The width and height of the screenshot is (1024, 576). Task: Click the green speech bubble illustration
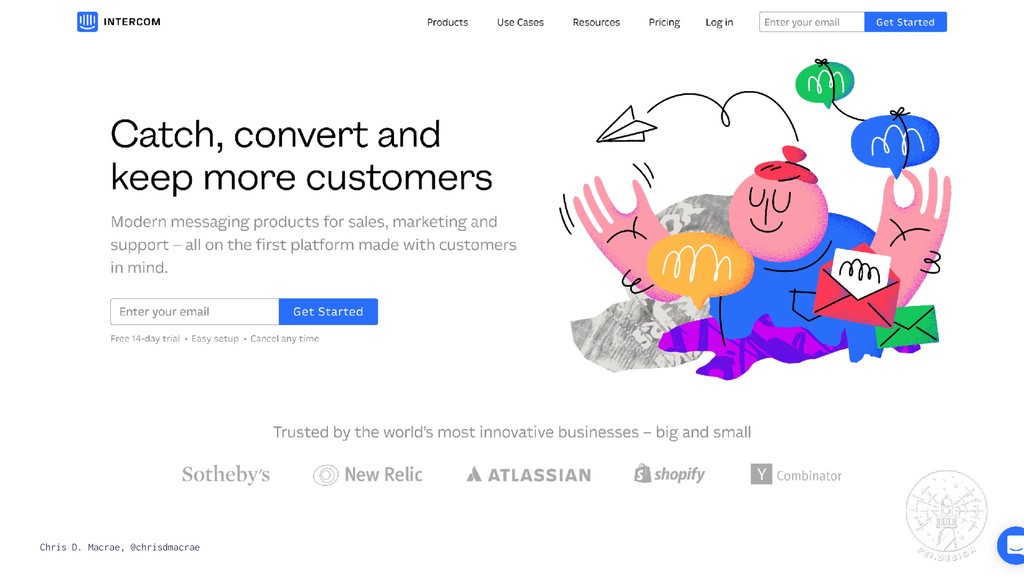824,83
